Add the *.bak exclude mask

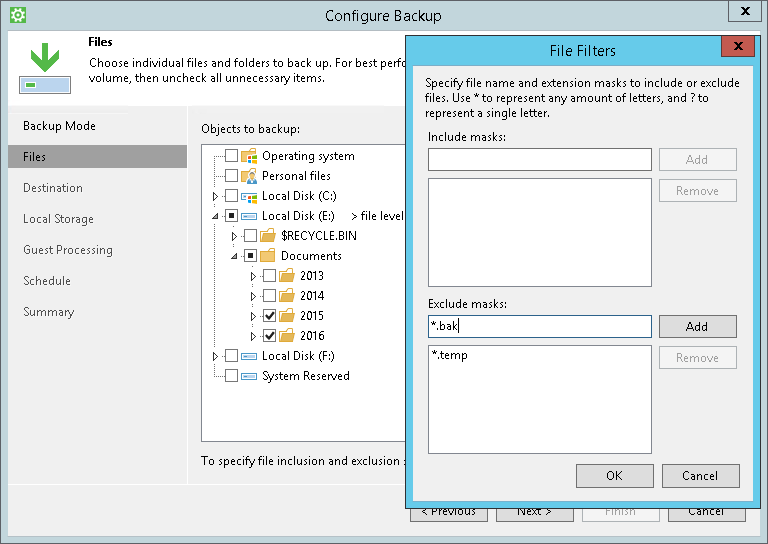(697, 326)
